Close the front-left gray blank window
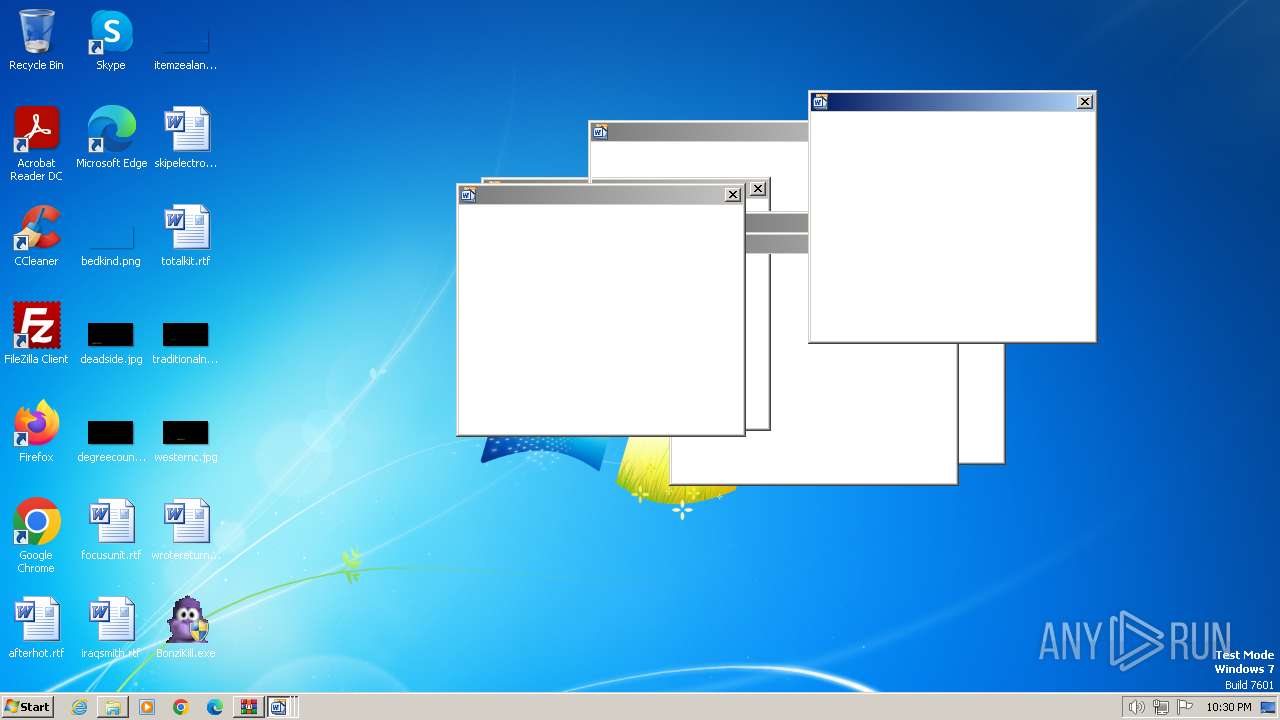The image size is (1280, 720). tap(733, 195)
